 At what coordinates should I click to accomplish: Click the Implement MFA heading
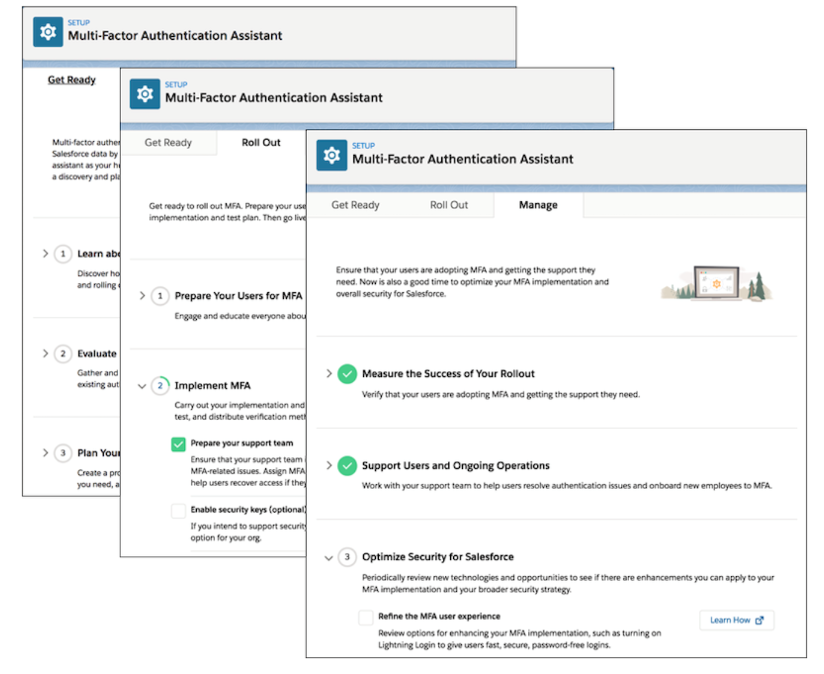(x=212, y=386)
